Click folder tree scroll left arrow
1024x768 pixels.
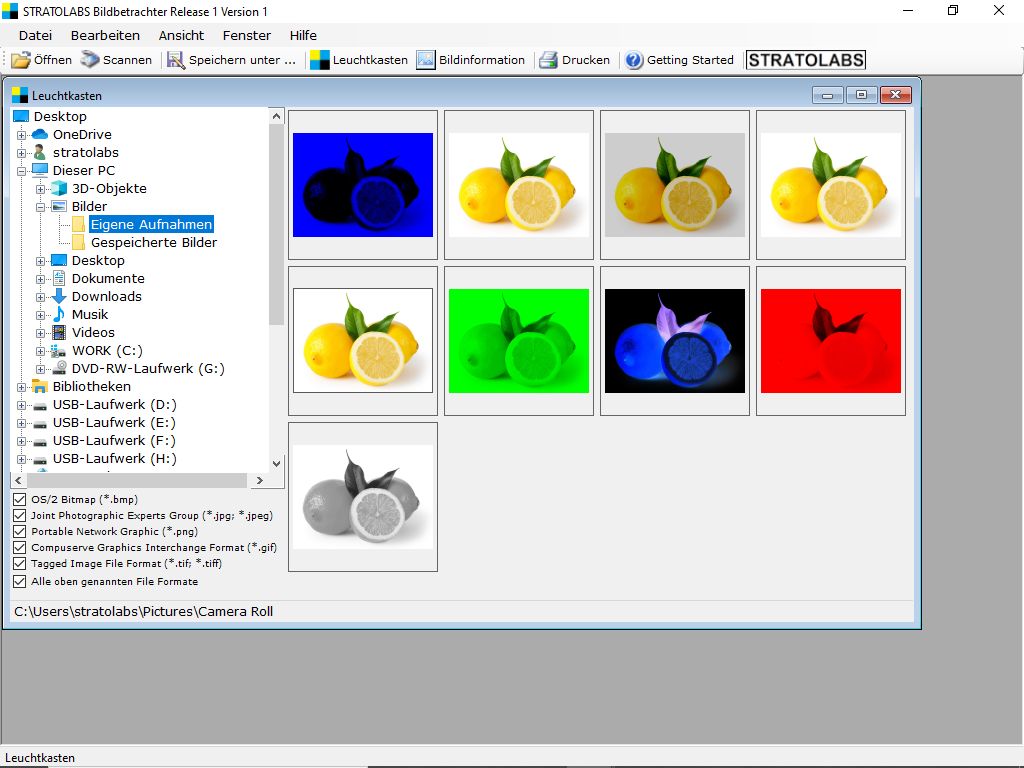tap(18, 481)
